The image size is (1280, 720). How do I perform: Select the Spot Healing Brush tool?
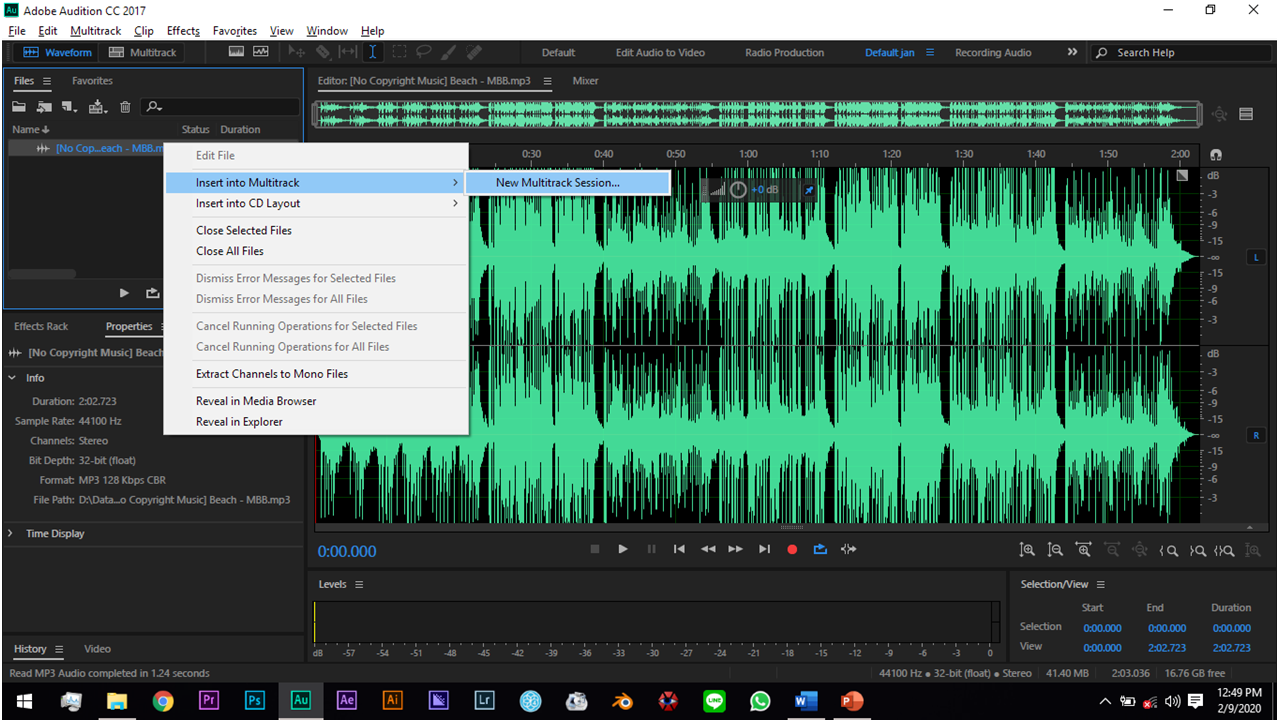pyautogui.click(x=474, y=52)
